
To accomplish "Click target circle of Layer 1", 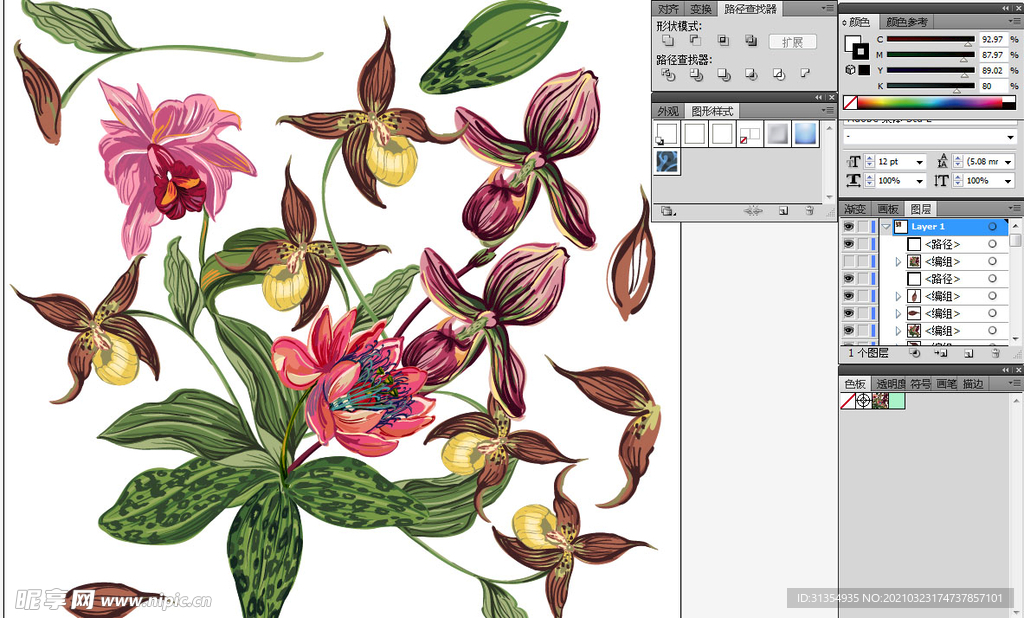I will (x=992, y=227).
